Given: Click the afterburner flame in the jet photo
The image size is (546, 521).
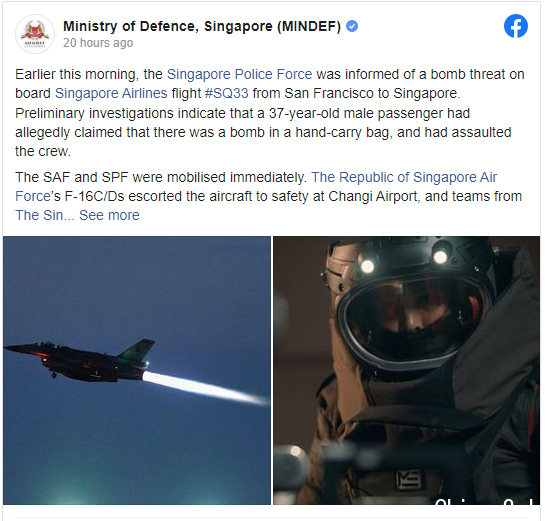Looking at the screenshot, I should pyautogui.click(x=204, y=387).
